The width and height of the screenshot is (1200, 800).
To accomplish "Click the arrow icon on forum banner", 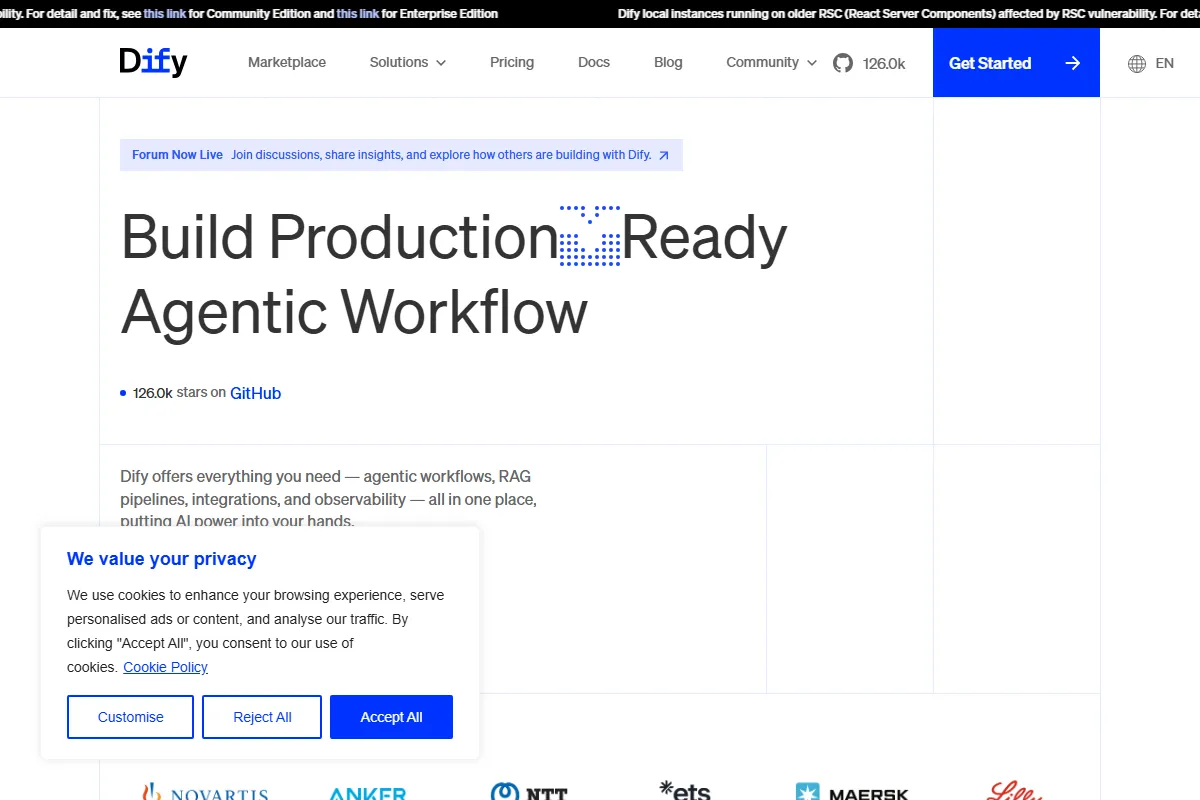I will [x=664, y=155].
